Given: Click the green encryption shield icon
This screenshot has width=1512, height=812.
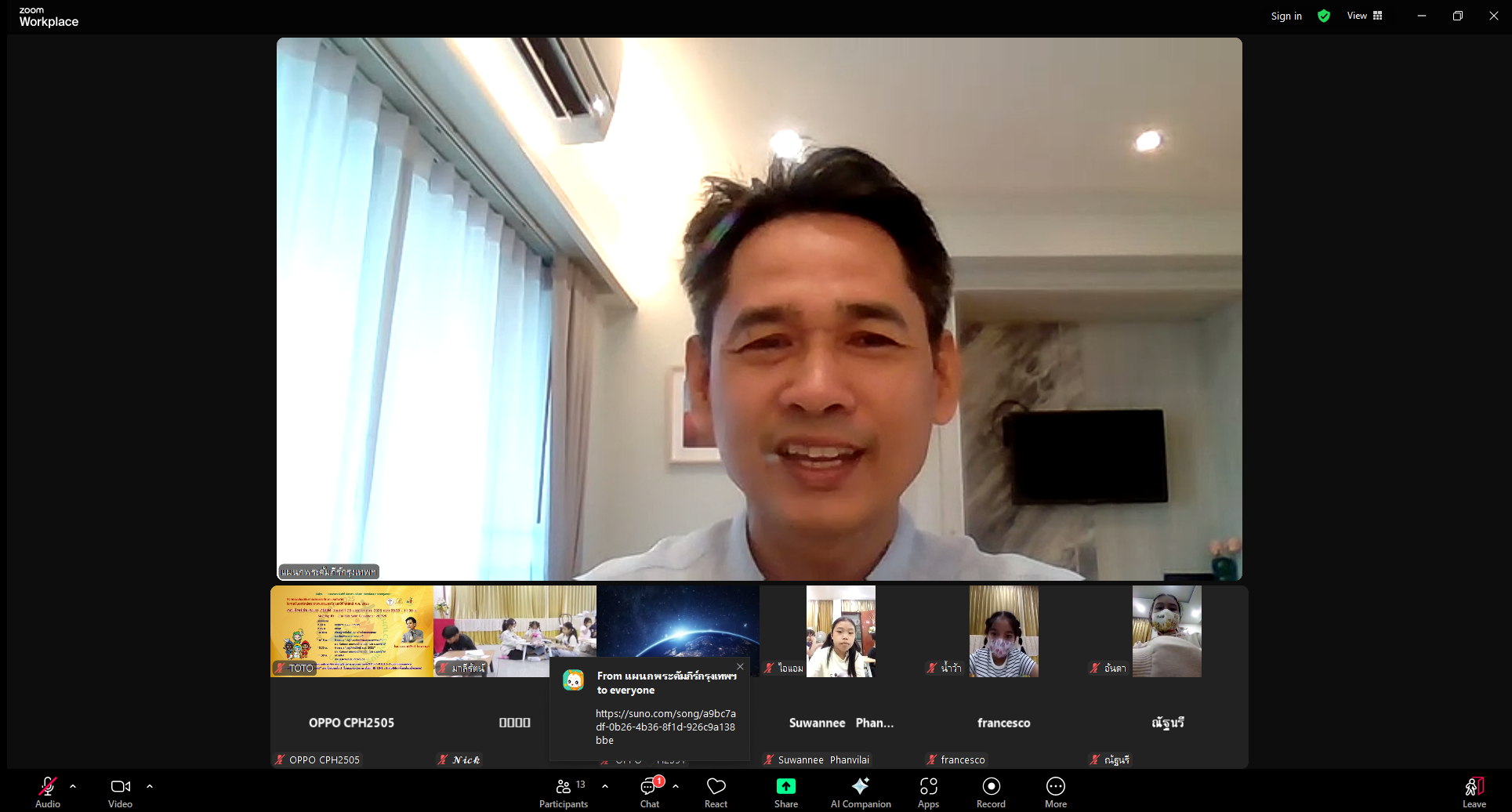Looking at the screenshot, I should (1324, 16).
